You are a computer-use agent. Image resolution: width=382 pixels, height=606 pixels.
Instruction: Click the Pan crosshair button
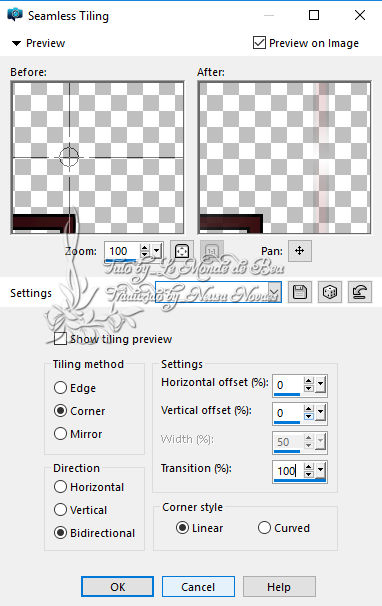300,251
